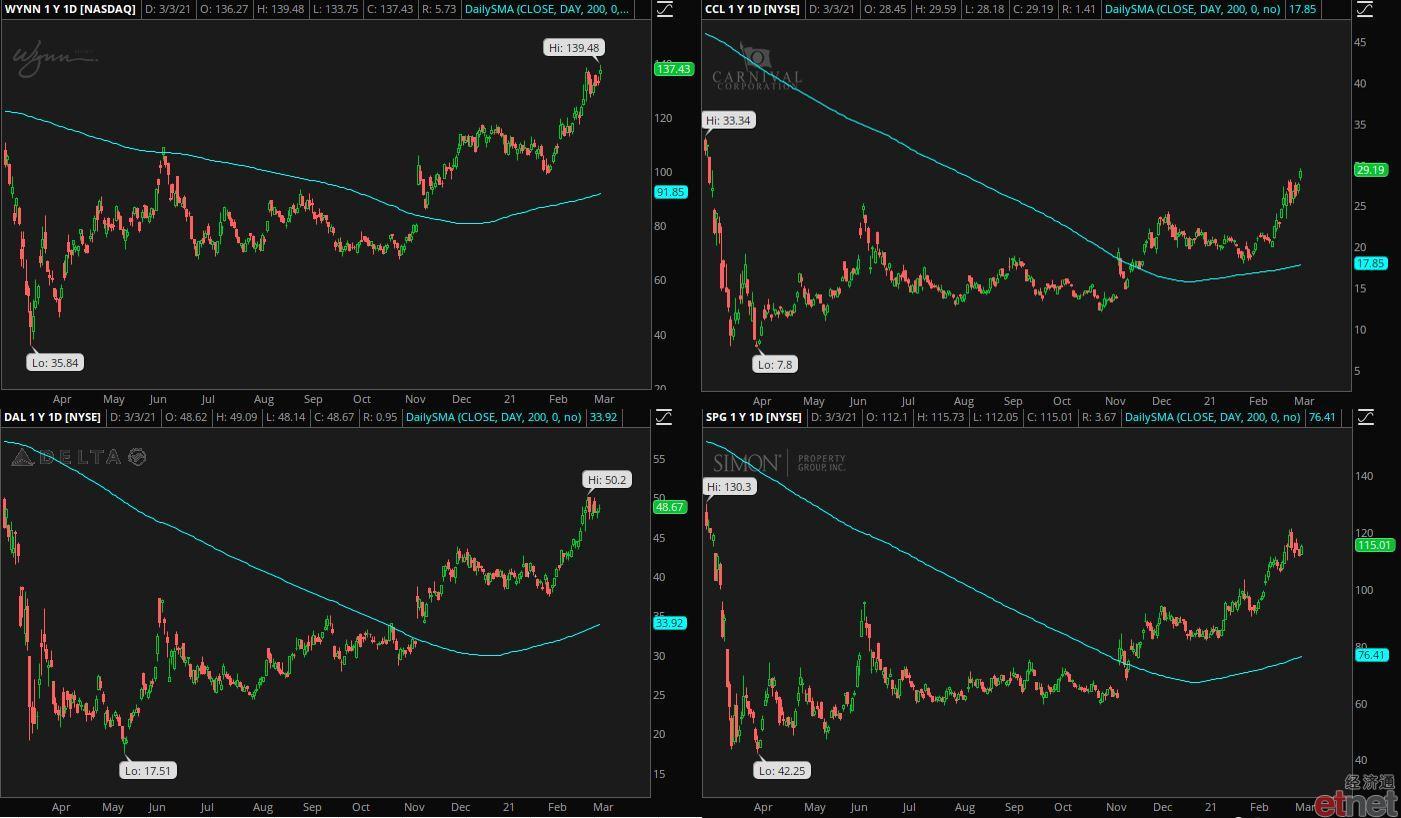Click the 140 level on the SPG price axis
This screenshot has width=1401, height=818.
(x=1363, y=477)
